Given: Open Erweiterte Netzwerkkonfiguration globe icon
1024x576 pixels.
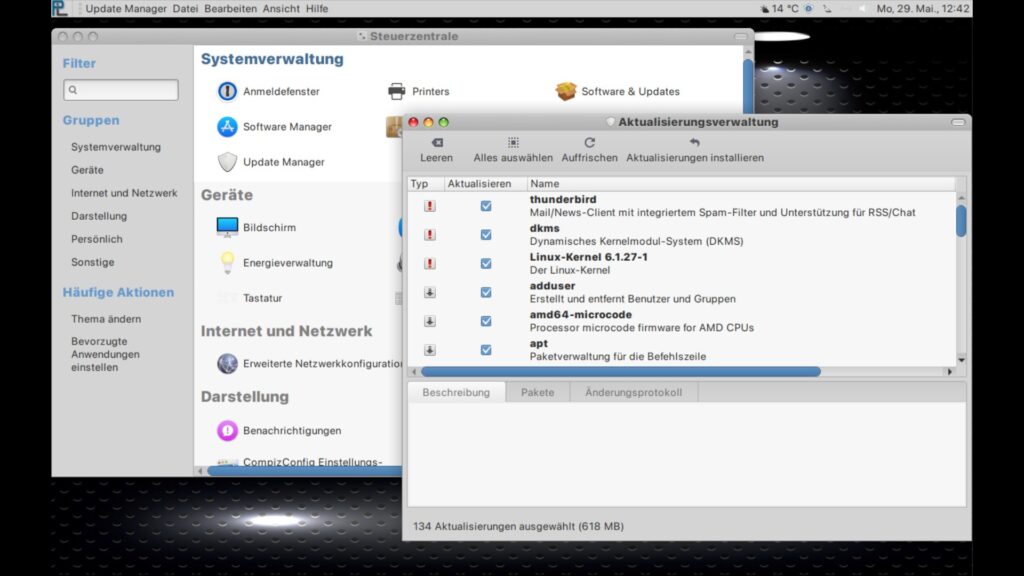Looking at the screenshot, I should [227, 363].
